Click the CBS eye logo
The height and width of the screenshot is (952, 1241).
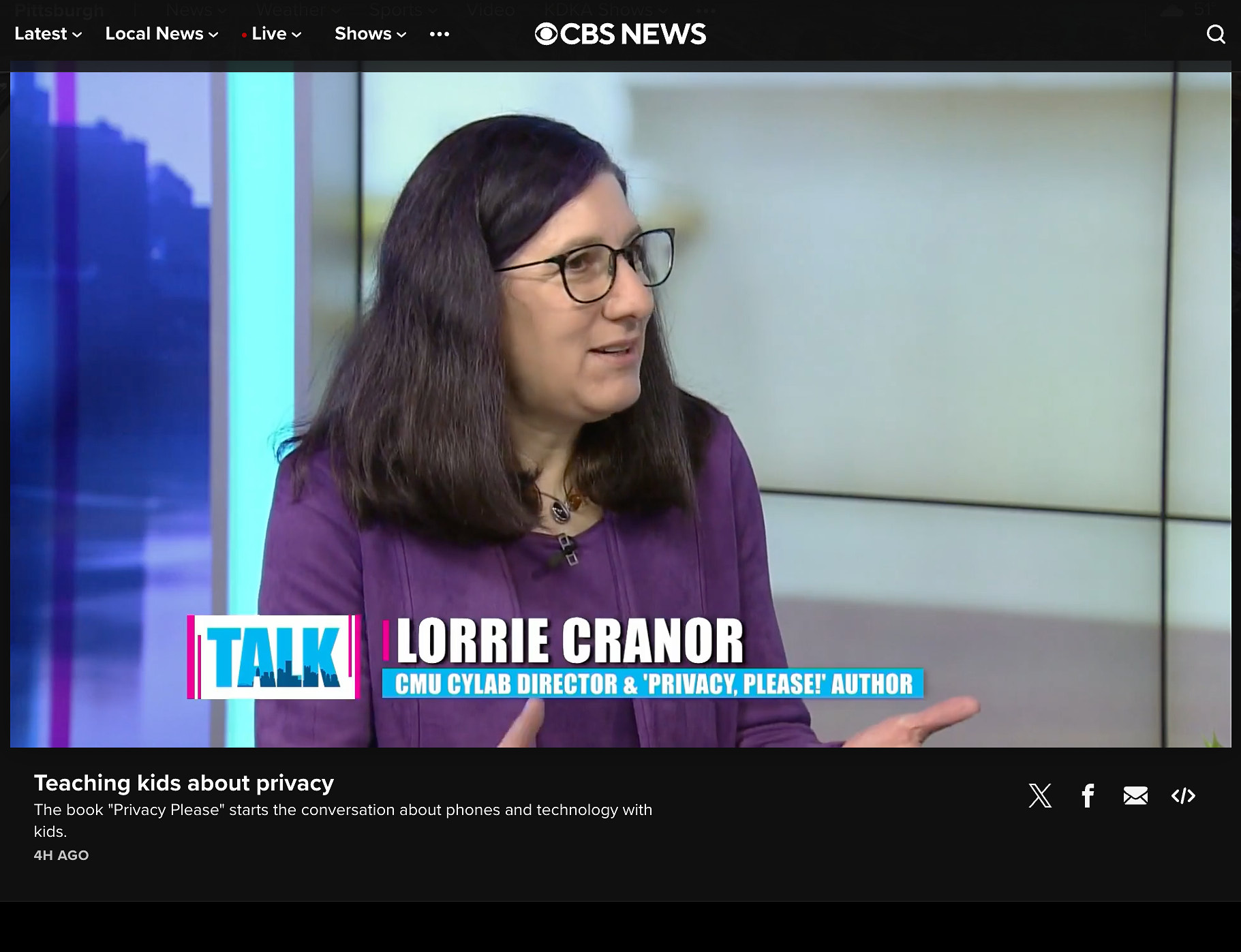[546, 34]
